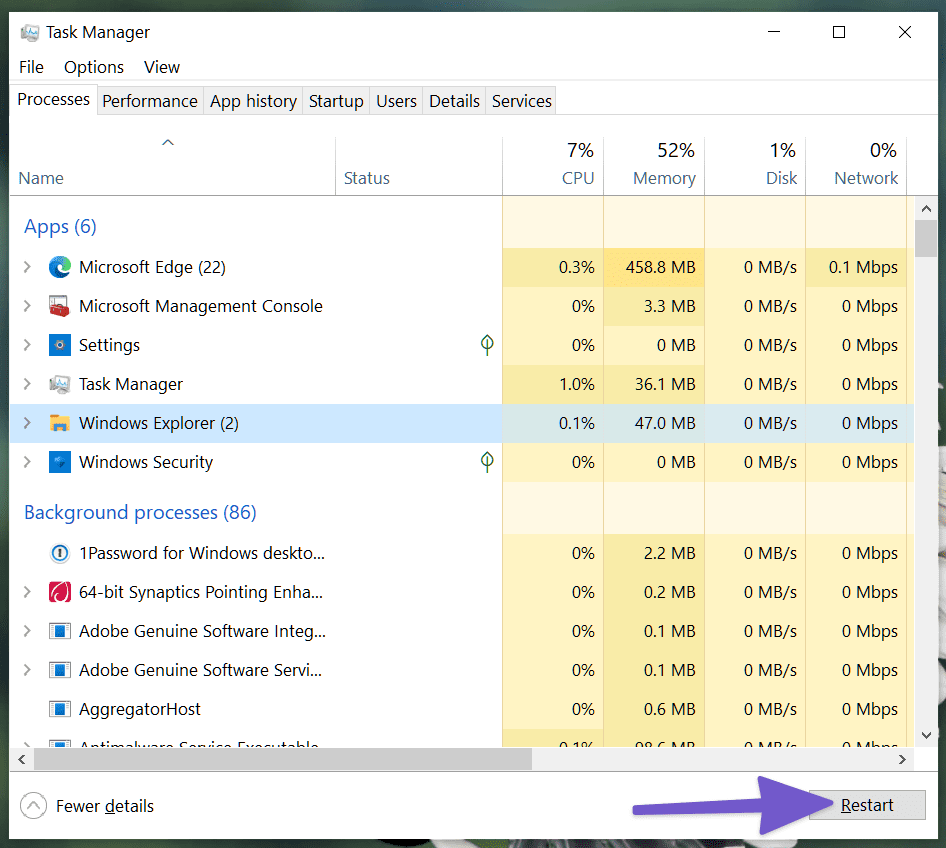Click the Task Manager row icon
Viewport: 946px width, 848px height.
coord(60,384)
